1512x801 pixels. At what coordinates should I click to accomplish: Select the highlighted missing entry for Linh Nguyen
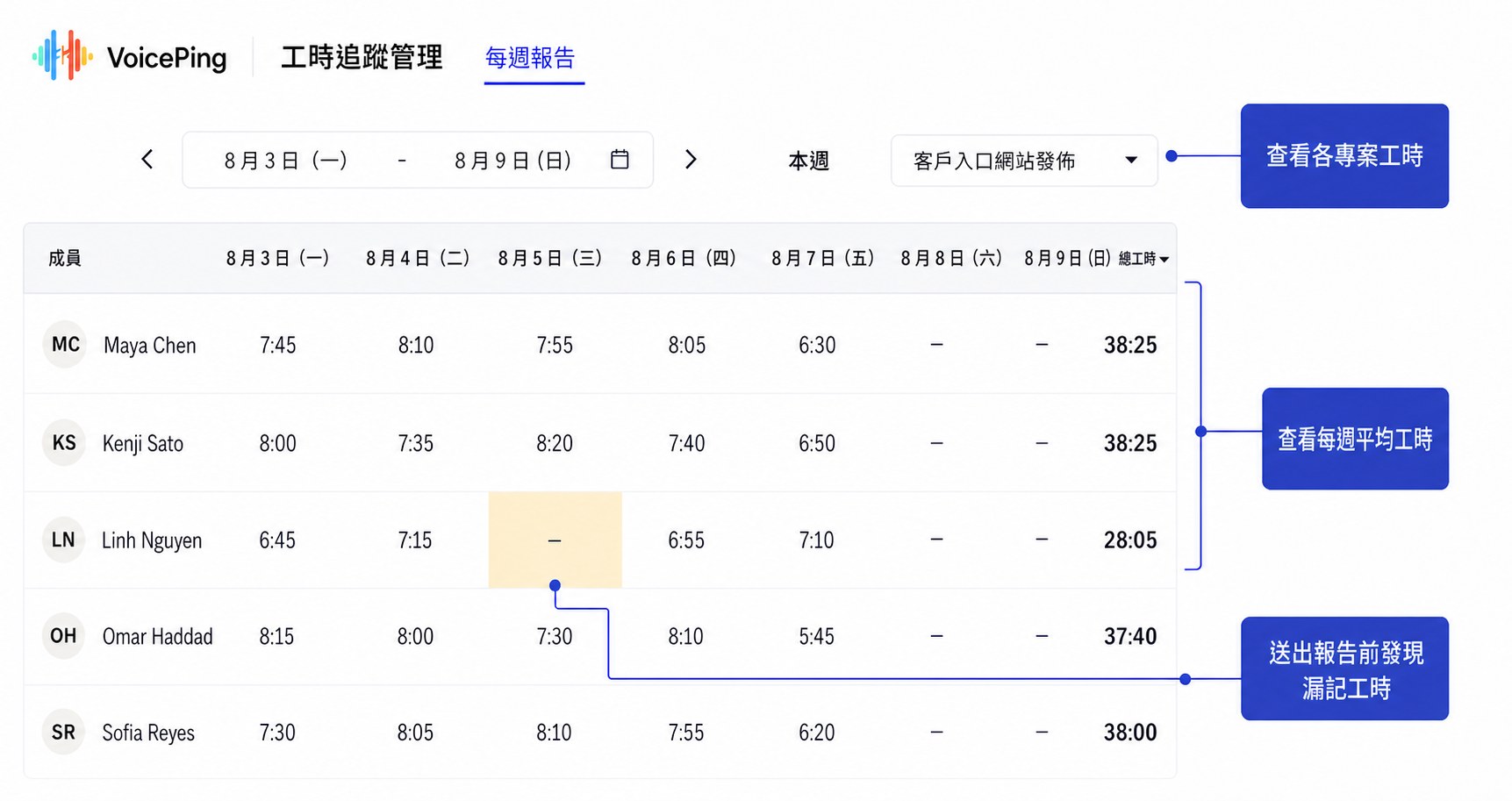[555, 540]
